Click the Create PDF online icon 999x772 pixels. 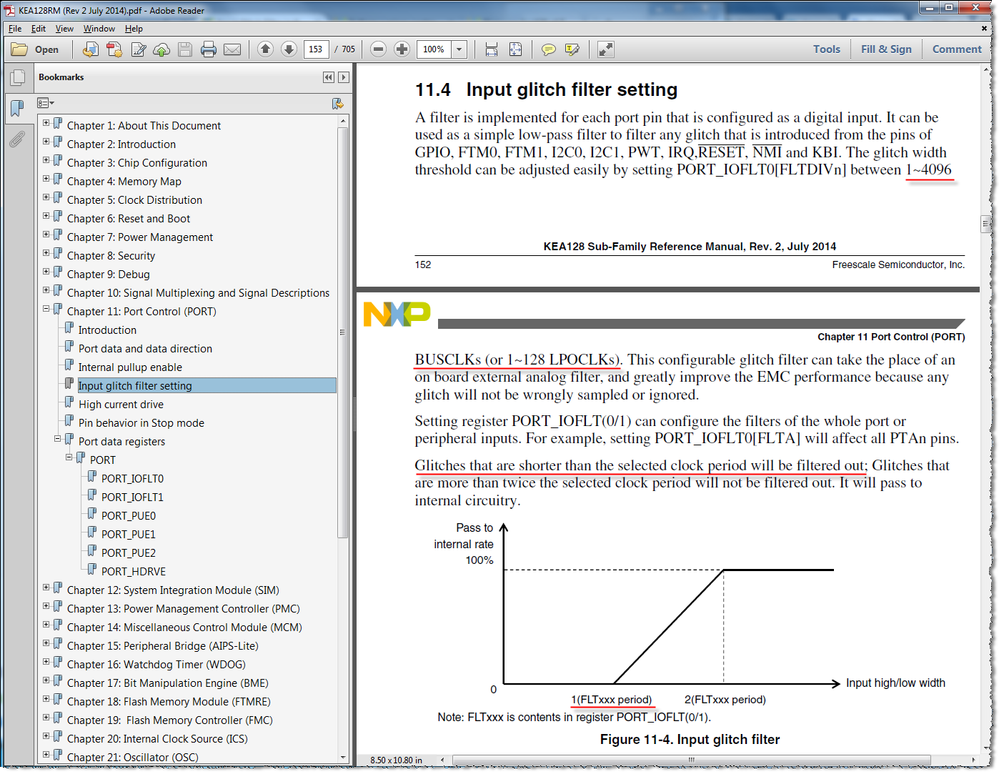click(90, 49)
